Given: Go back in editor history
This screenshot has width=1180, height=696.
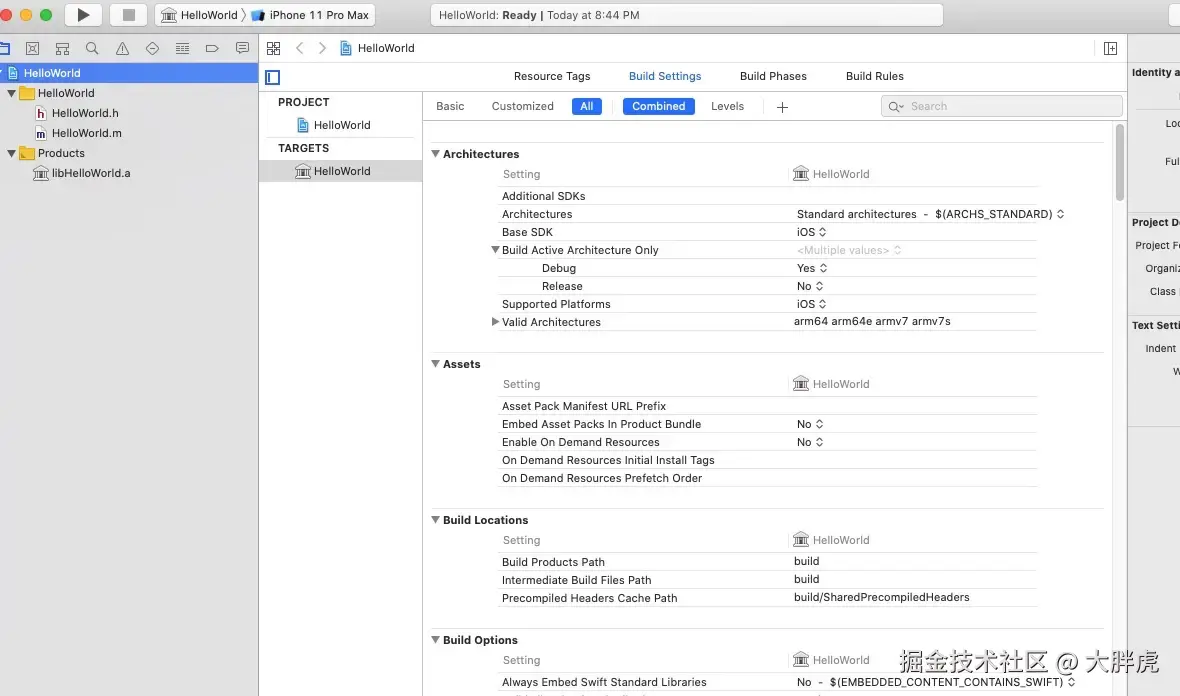Looking at the screenshot, I should 300,48.
